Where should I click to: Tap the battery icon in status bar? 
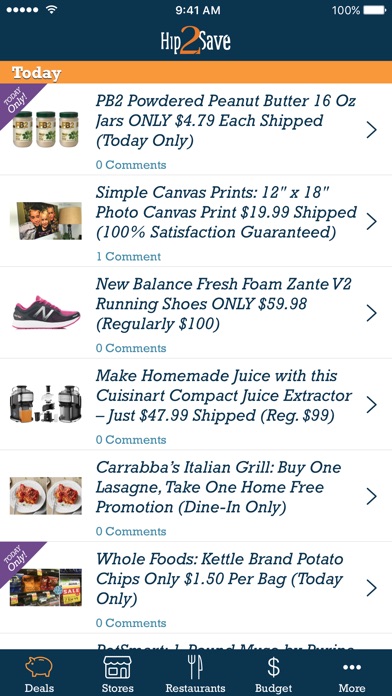(x=374, y=10)
